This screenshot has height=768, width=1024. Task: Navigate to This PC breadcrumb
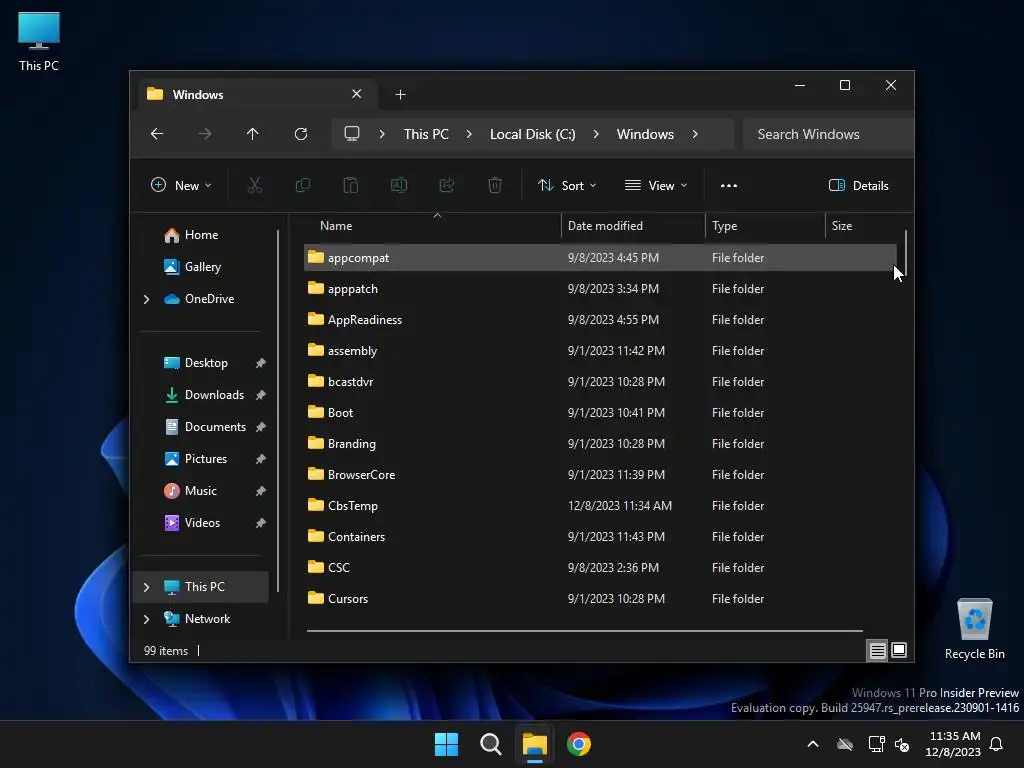pos(426,134)
